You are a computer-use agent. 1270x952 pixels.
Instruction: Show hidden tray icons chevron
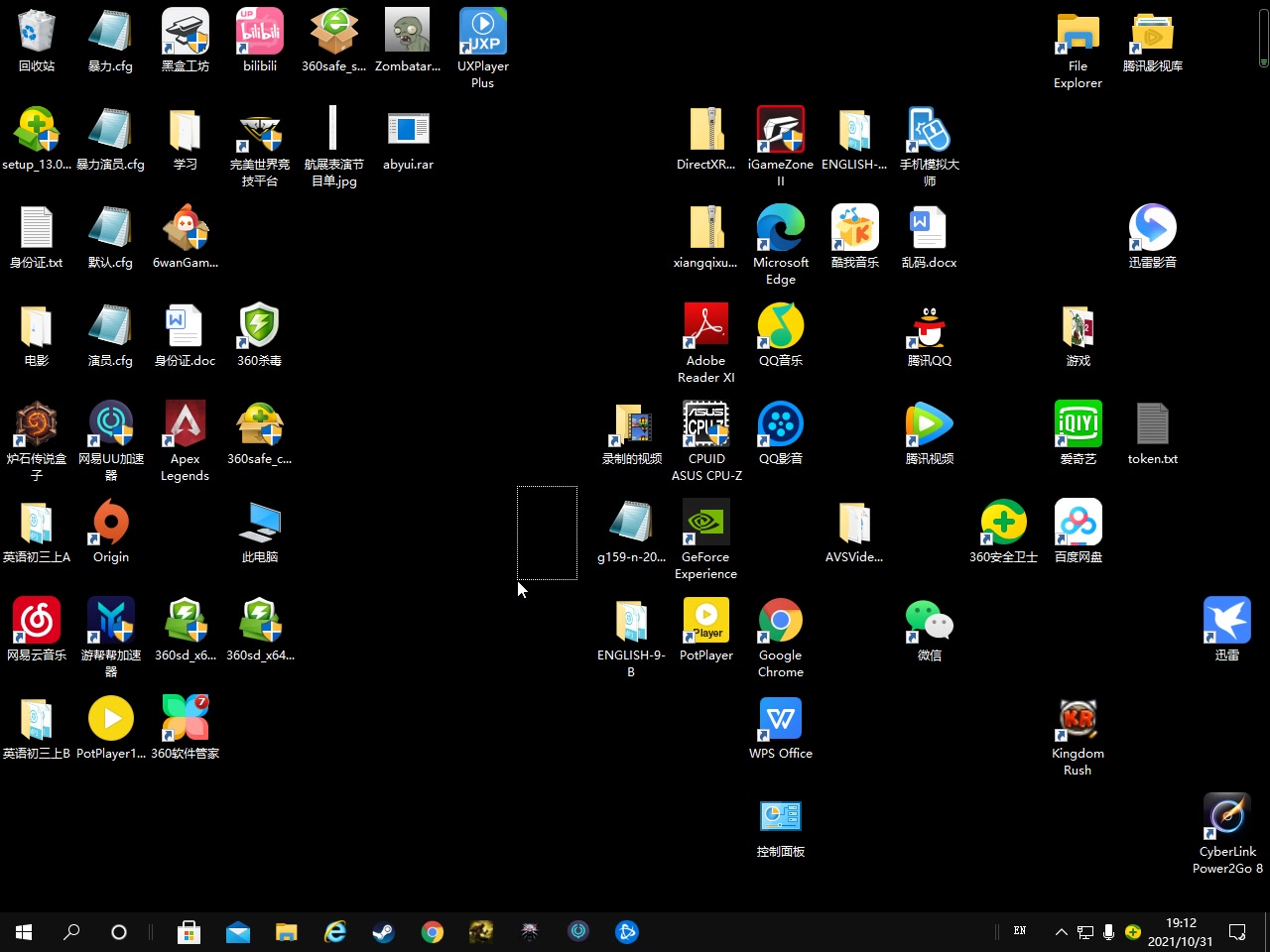(x=1061, y=932)
